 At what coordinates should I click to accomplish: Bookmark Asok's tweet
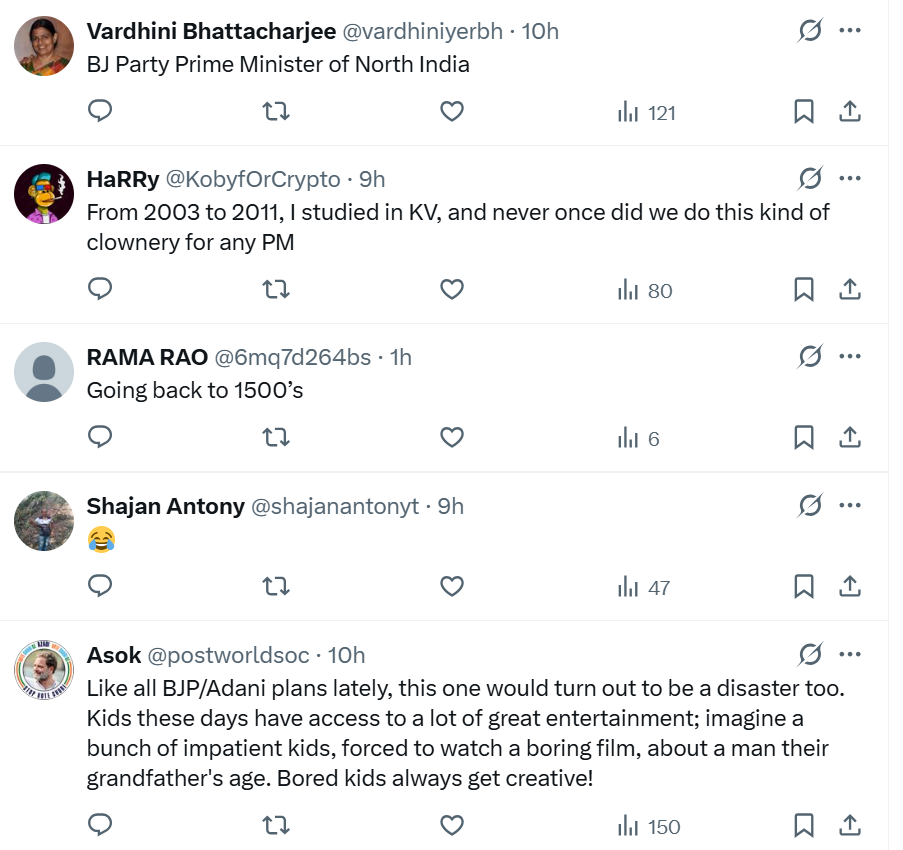804,826
